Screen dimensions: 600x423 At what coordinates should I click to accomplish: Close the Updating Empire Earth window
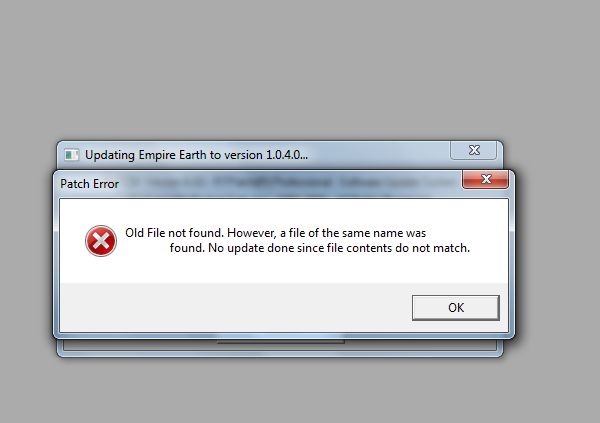point(474,150)
